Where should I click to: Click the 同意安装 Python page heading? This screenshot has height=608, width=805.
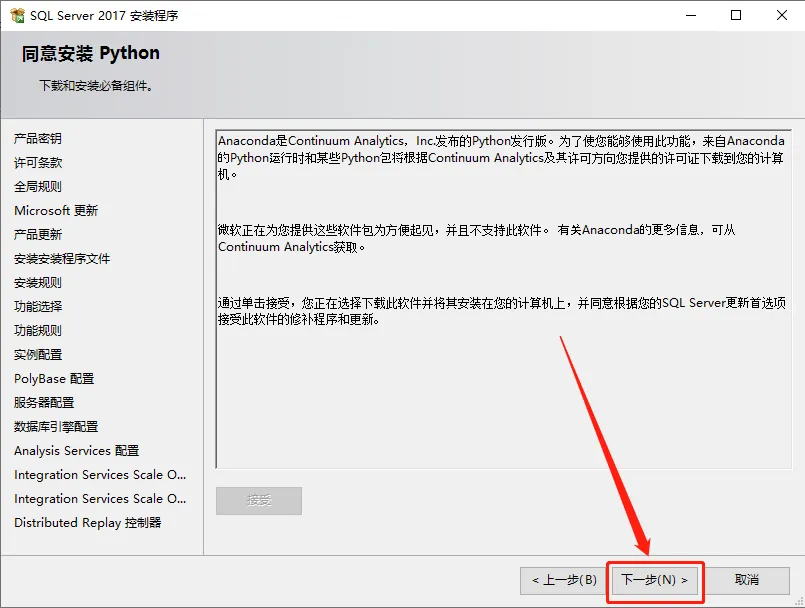click(91, 53)
